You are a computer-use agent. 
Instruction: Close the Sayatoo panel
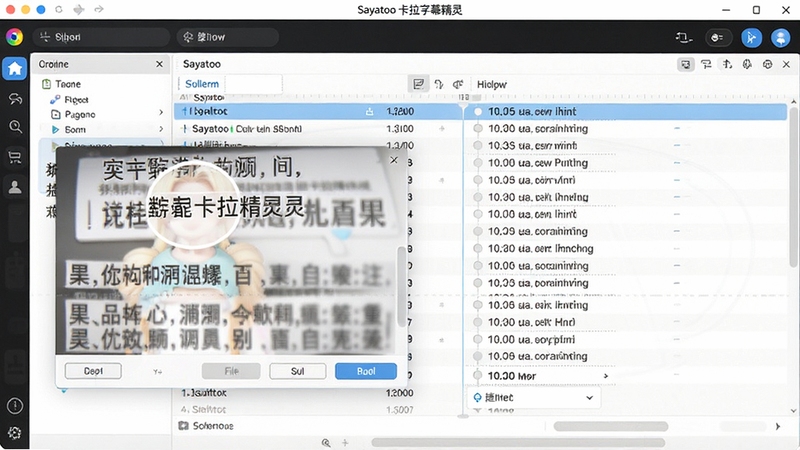pyautogui.click(x=786, y=64)
